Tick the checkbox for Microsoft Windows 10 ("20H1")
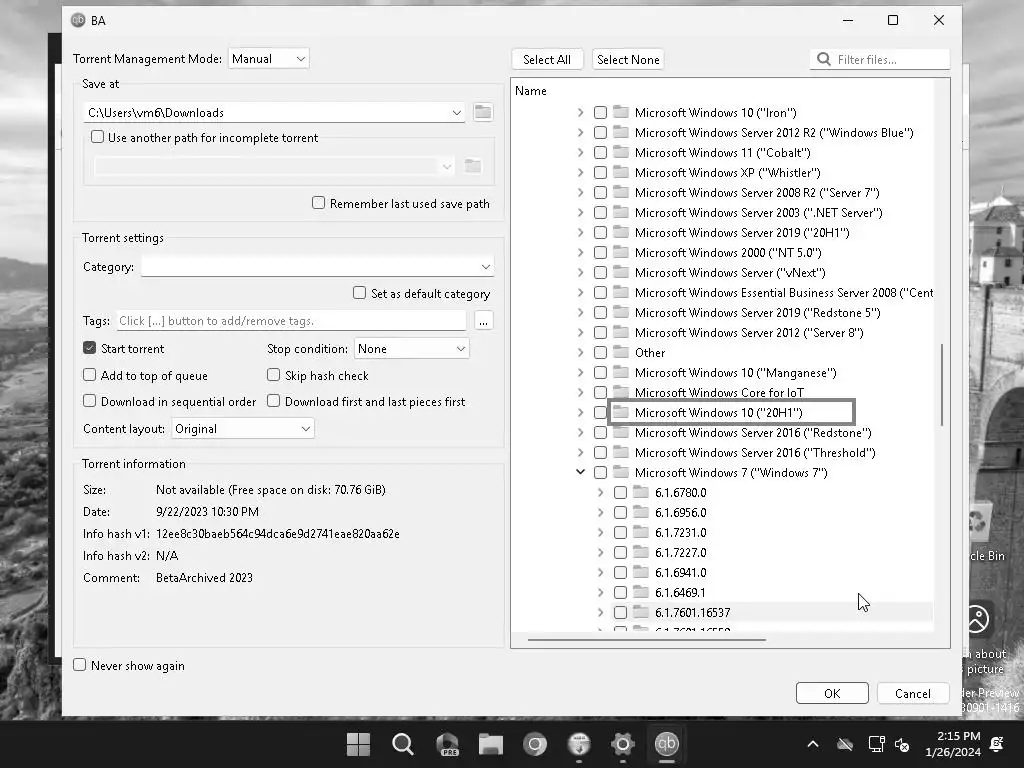Screen dimensions: 1024x768 tap(600, 413)
